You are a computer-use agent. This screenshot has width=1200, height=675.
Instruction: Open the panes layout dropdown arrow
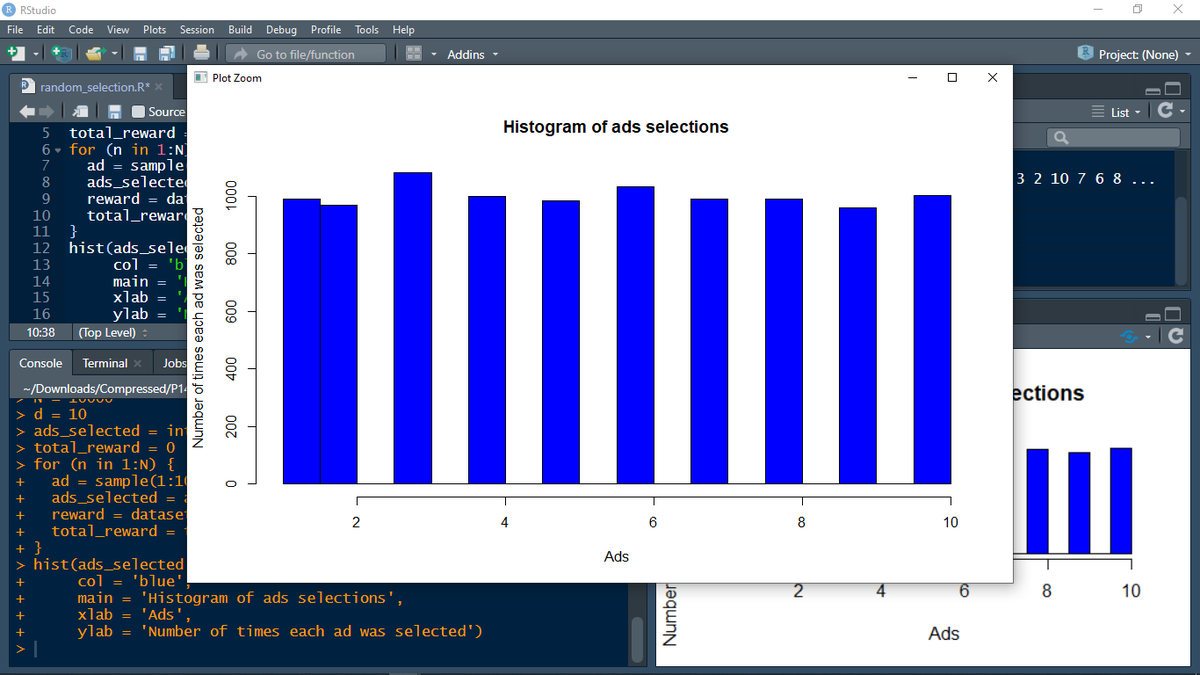[433, 54]
